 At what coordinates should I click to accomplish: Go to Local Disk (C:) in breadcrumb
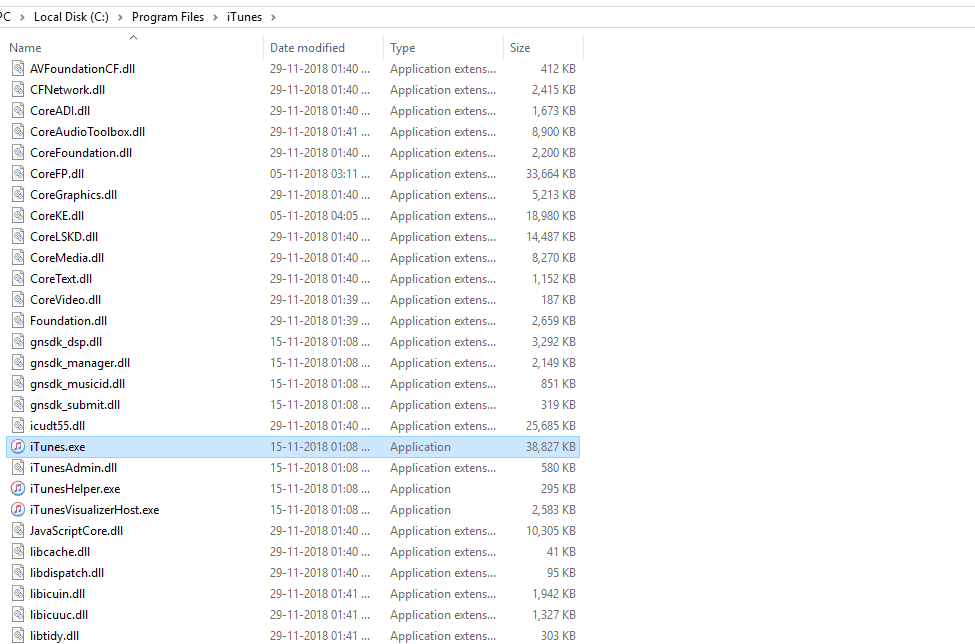(71, 17)
